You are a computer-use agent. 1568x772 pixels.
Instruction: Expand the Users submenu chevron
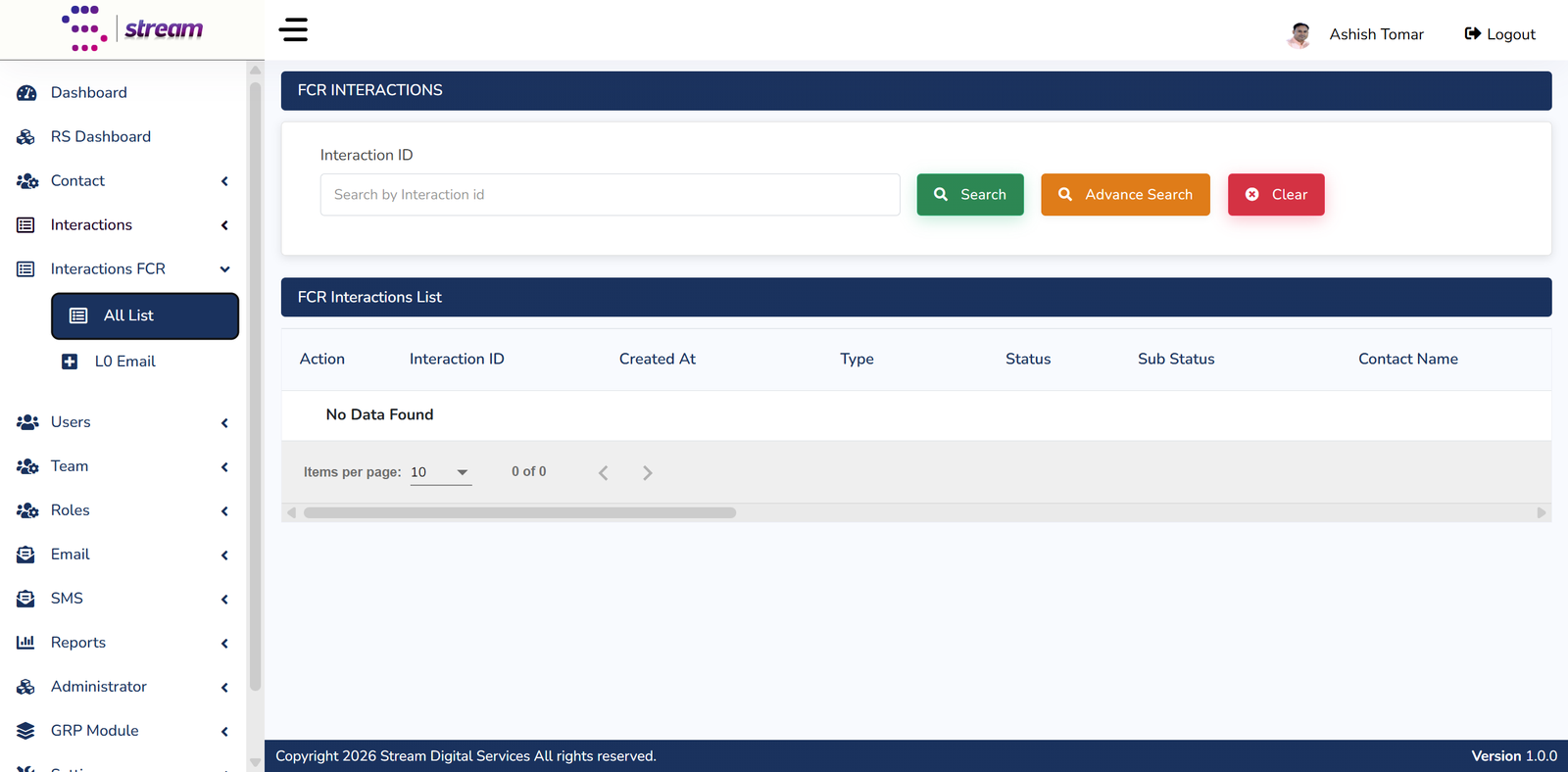tap(224, 423)
